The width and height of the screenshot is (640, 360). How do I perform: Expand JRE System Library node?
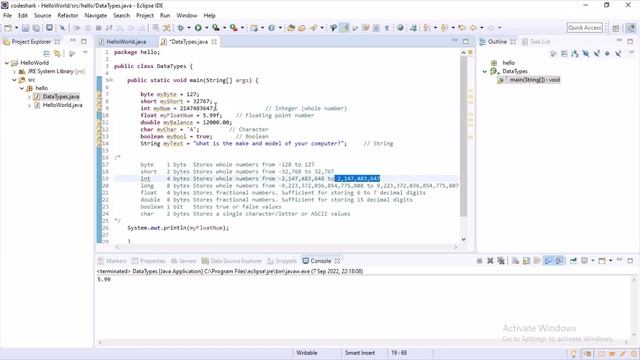pos(15,71)
